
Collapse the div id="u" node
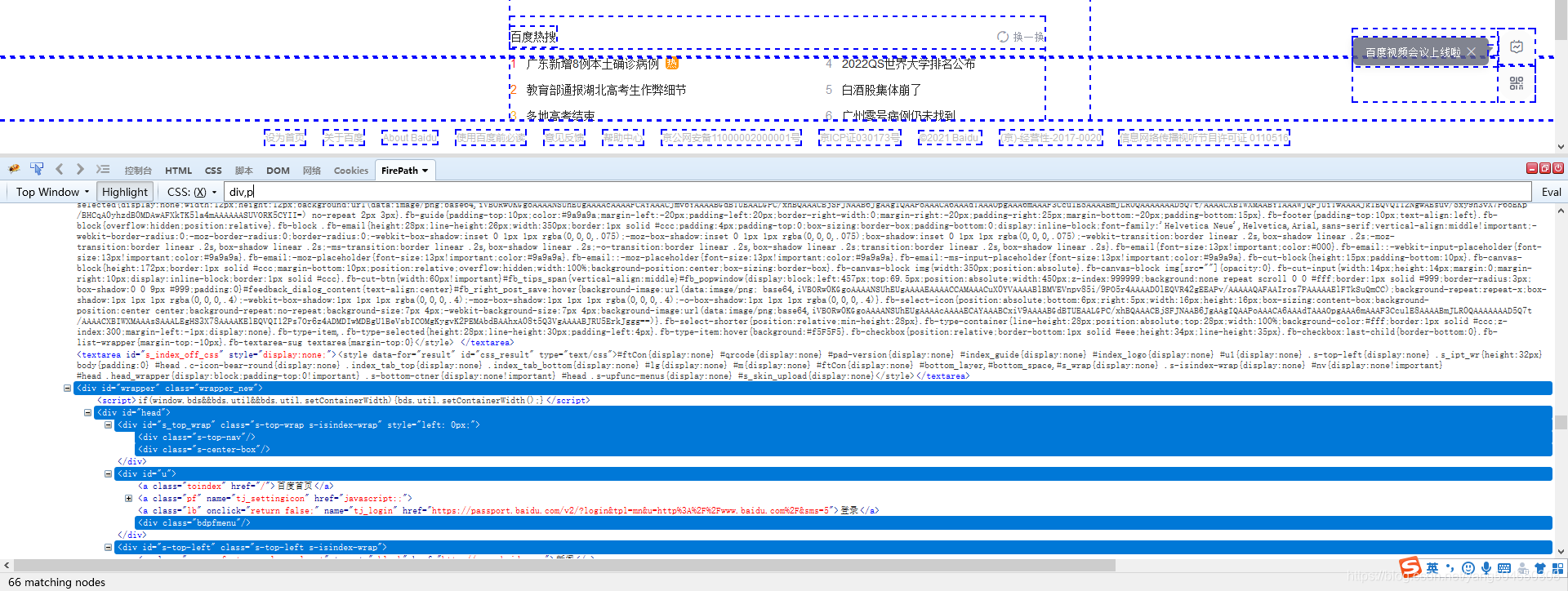[109, 473]
